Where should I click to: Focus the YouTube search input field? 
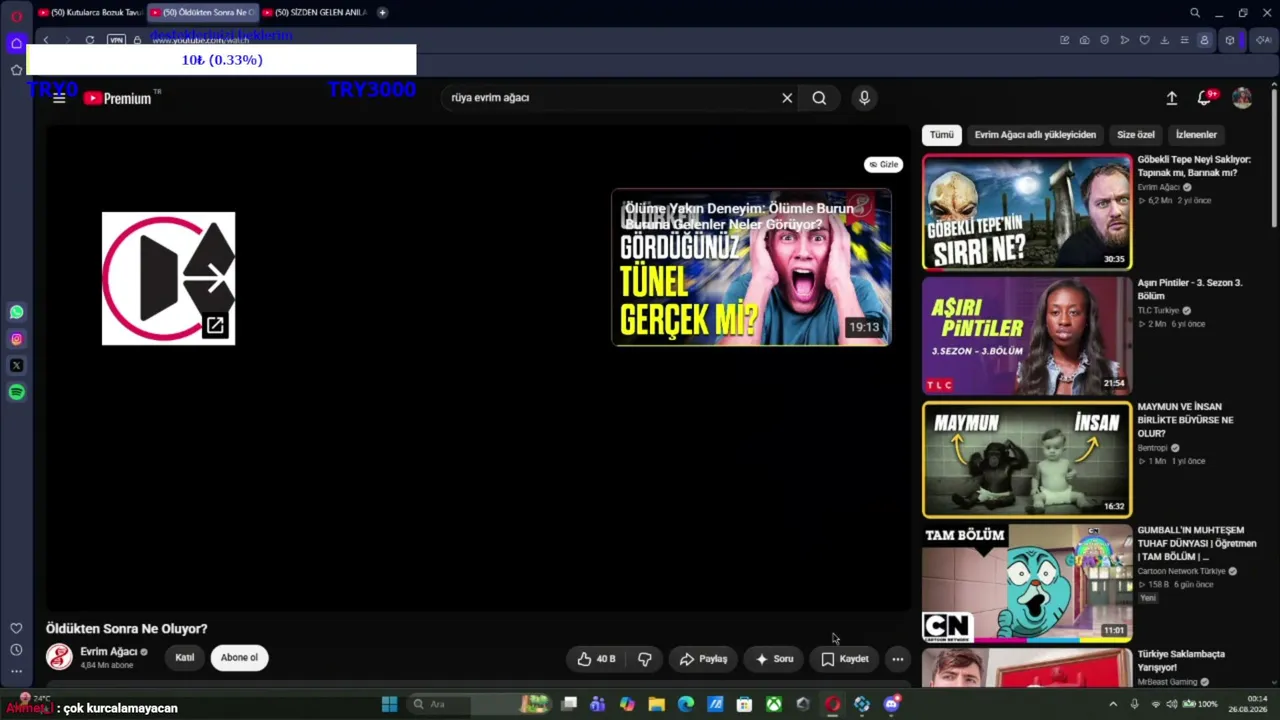pos(612,98)
